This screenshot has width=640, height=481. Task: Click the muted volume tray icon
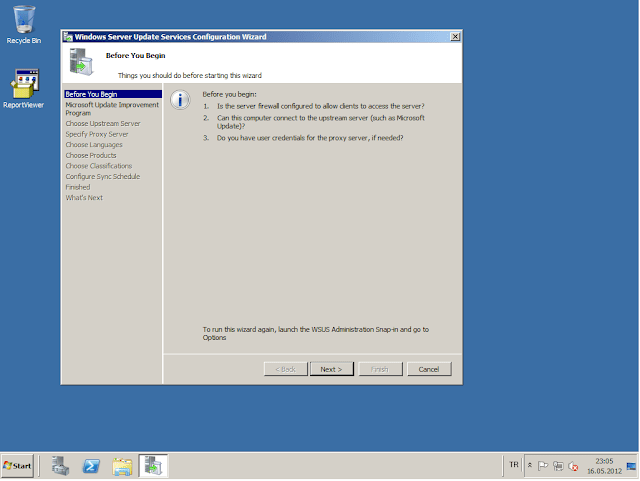click(573, 466)
